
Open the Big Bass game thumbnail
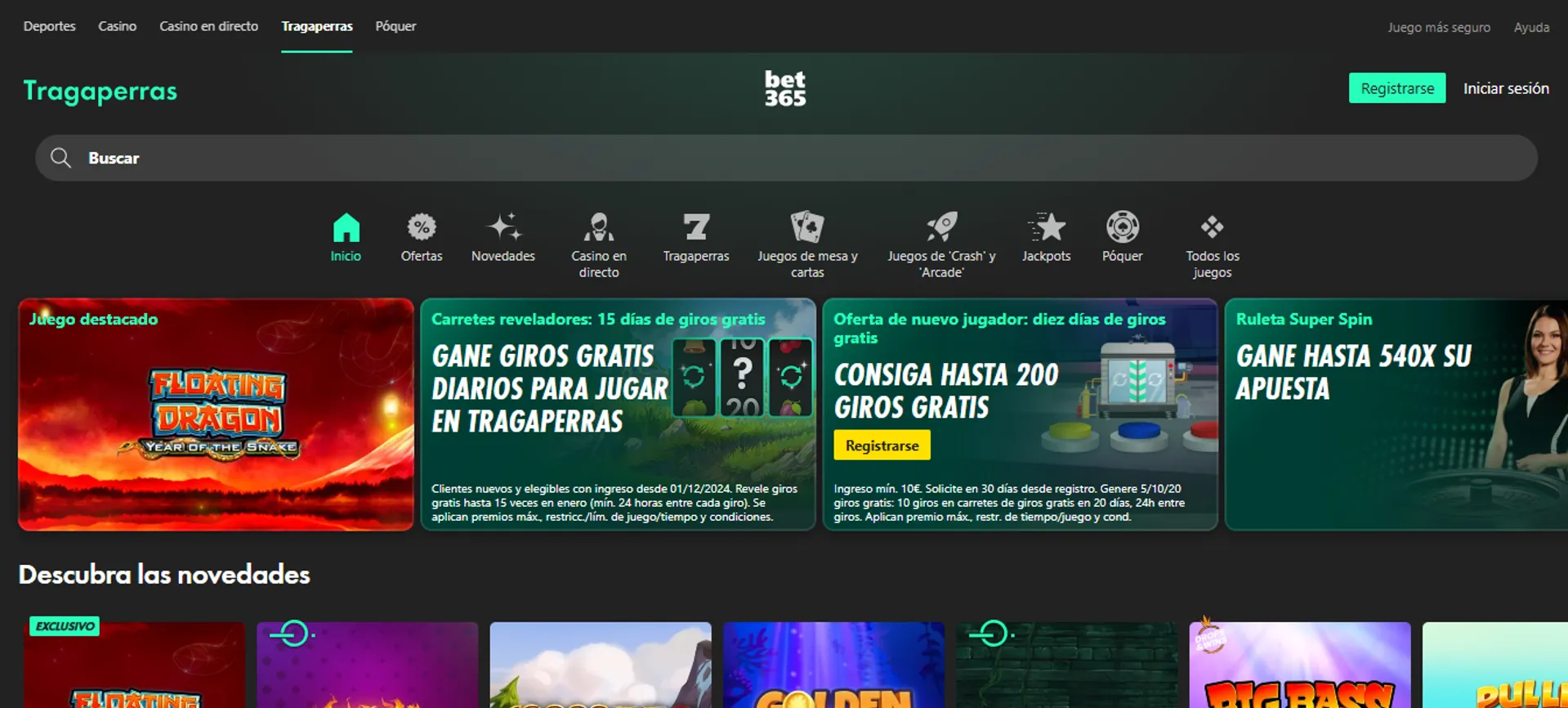coord(1299,665)
